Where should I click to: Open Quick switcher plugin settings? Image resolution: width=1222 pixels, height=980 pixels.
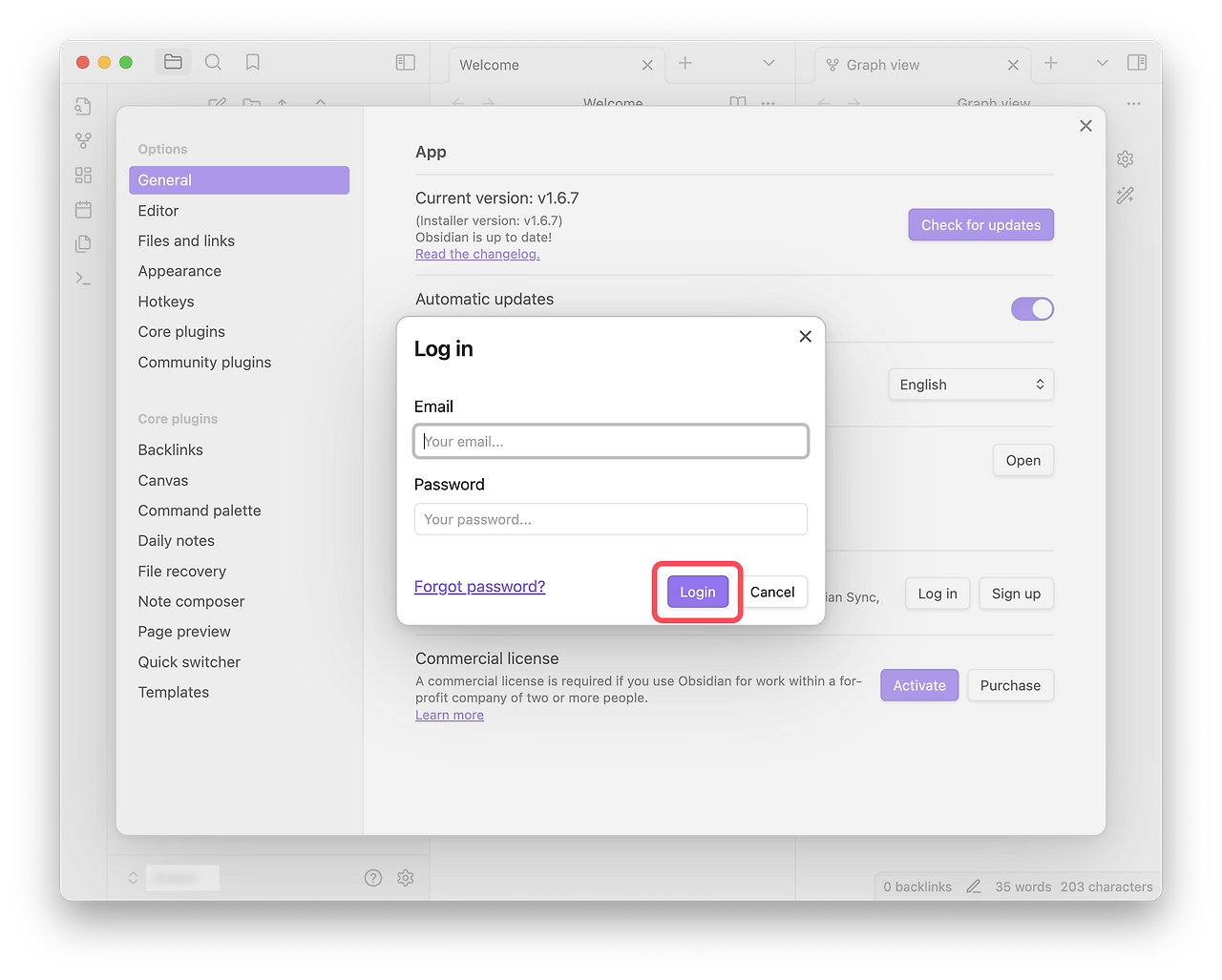tap(239, 662)
